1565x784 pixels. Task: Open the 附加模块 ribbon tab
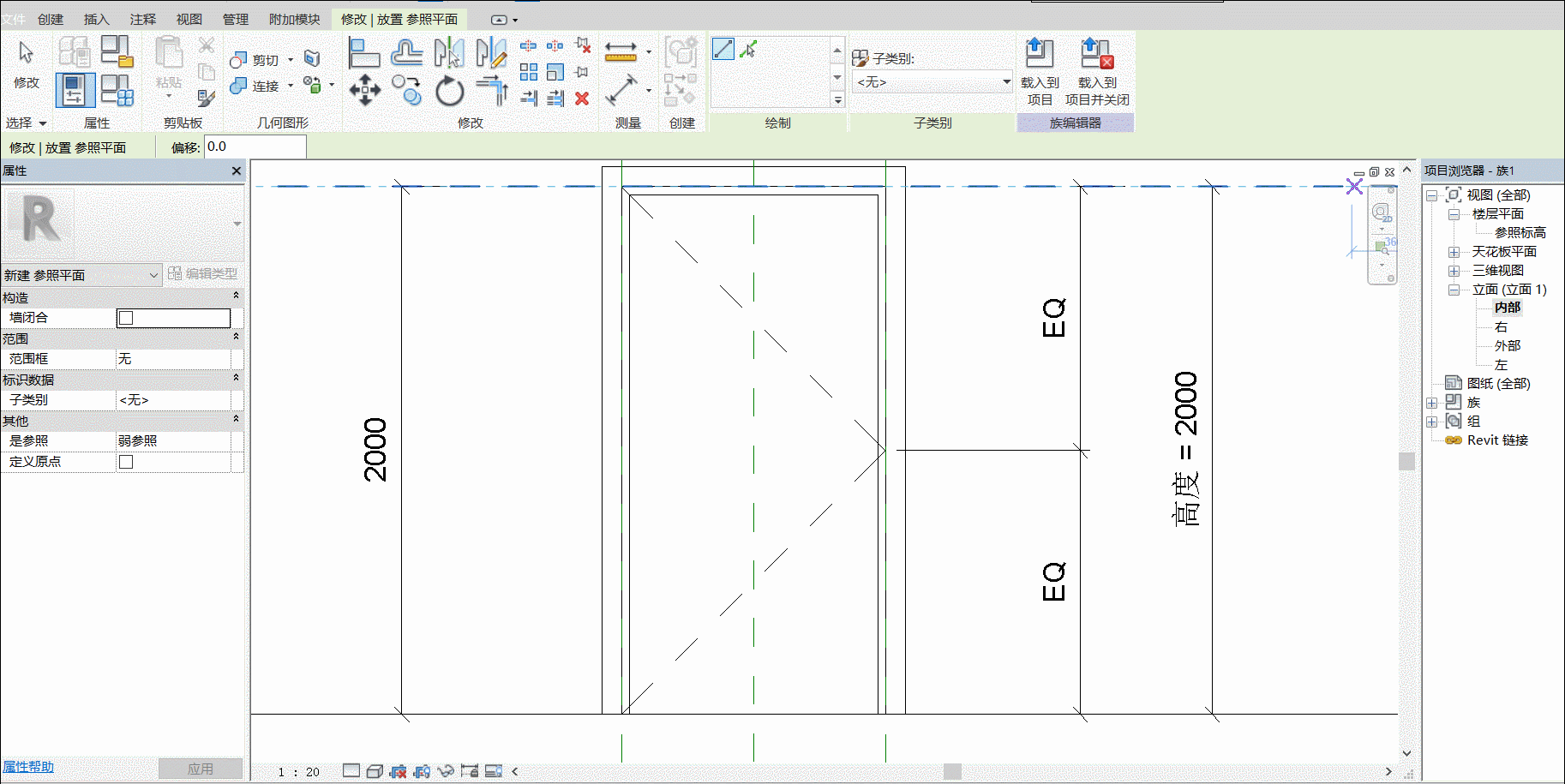point(294,19)
